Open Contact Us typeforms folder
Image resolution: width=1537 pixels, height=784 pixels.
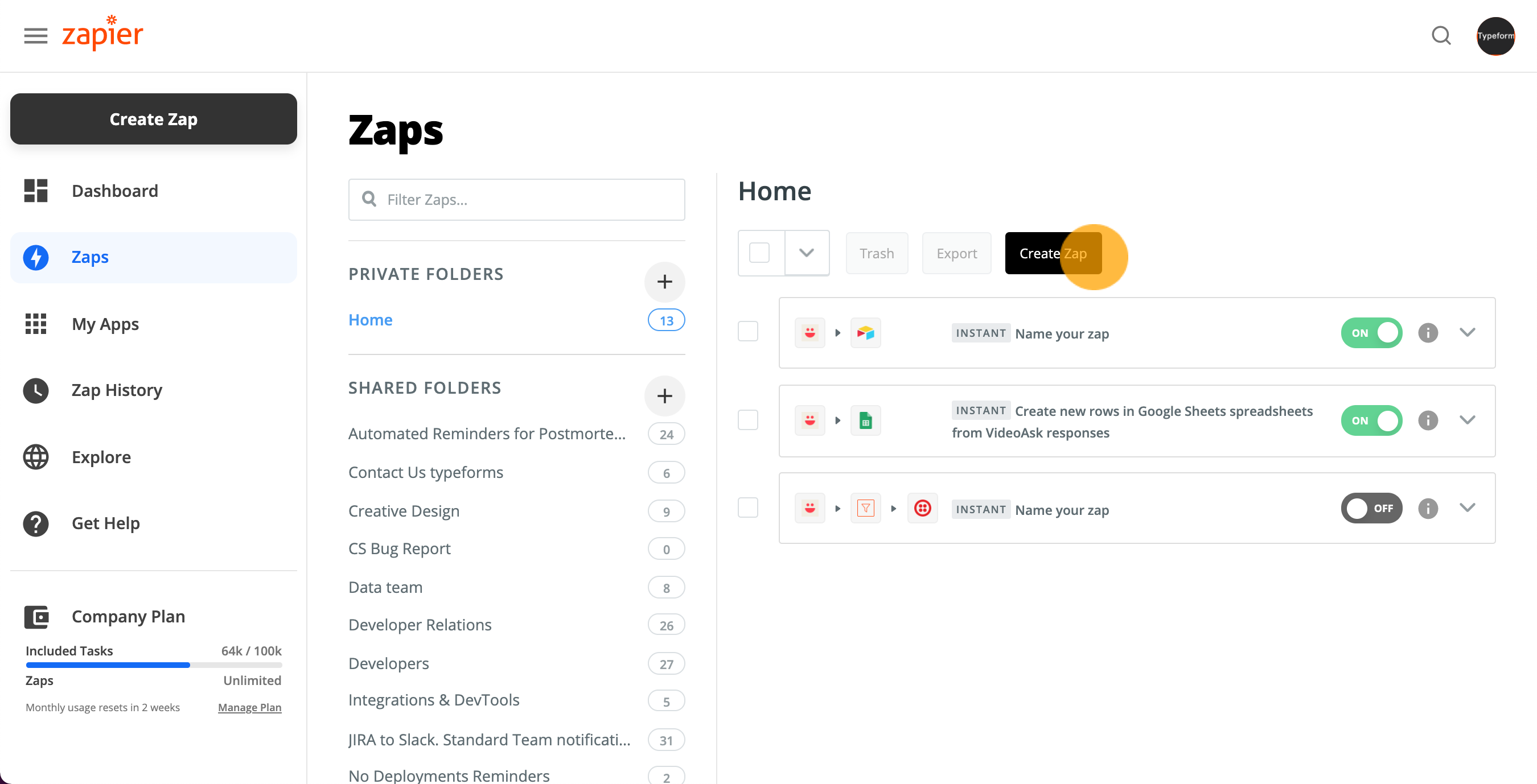tap(425, 472)
